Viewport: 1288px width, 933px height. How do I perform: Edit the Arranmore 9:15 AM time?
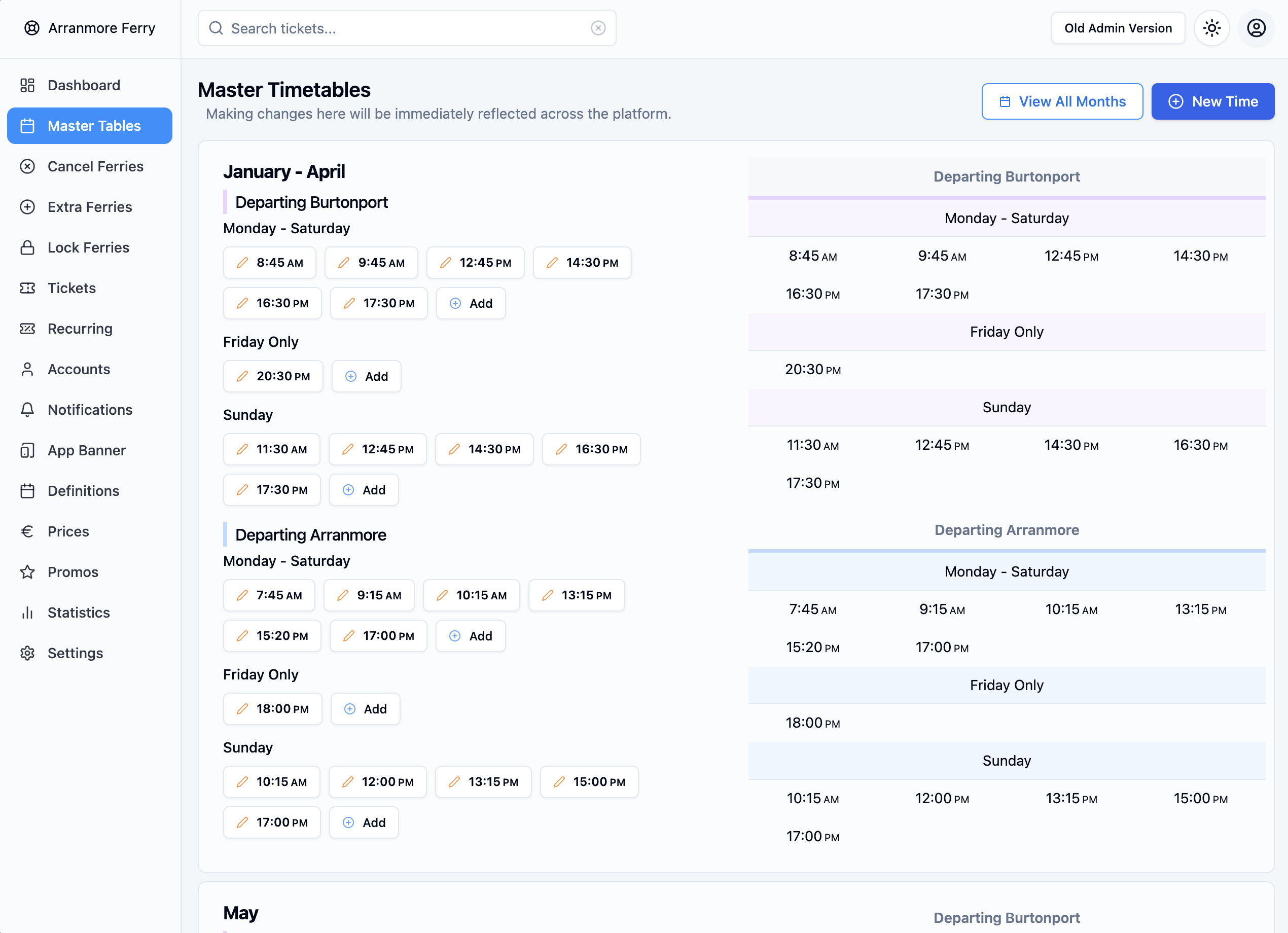369,595
